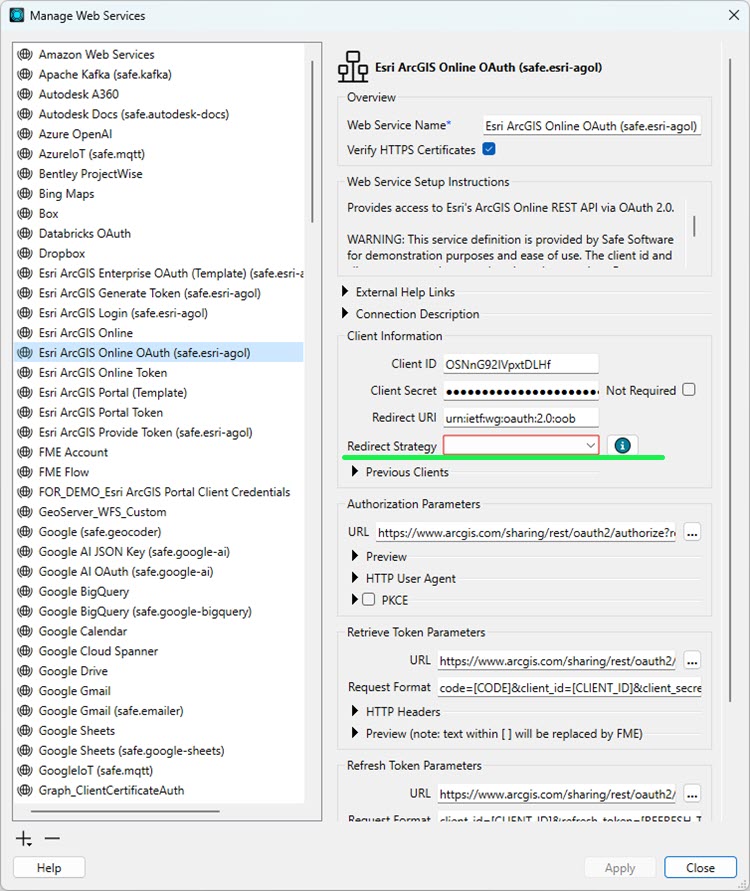Select Apache Kafka (safe.kafka) service

pos(159,74)
